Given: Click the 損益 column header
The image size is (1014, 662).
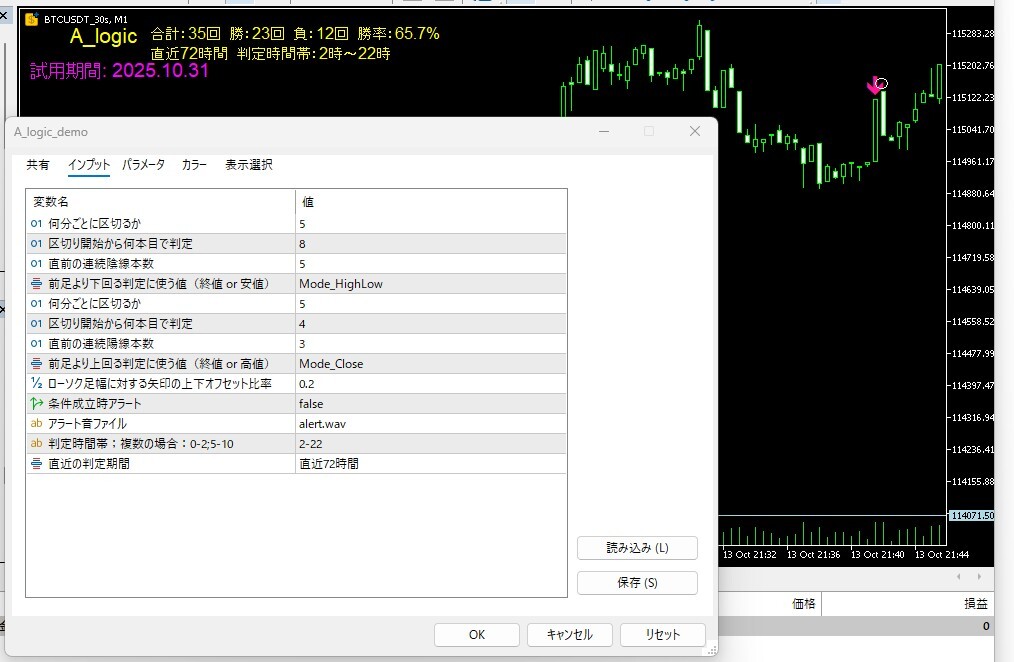Looking at the screenshot, I should coord(976,604).
